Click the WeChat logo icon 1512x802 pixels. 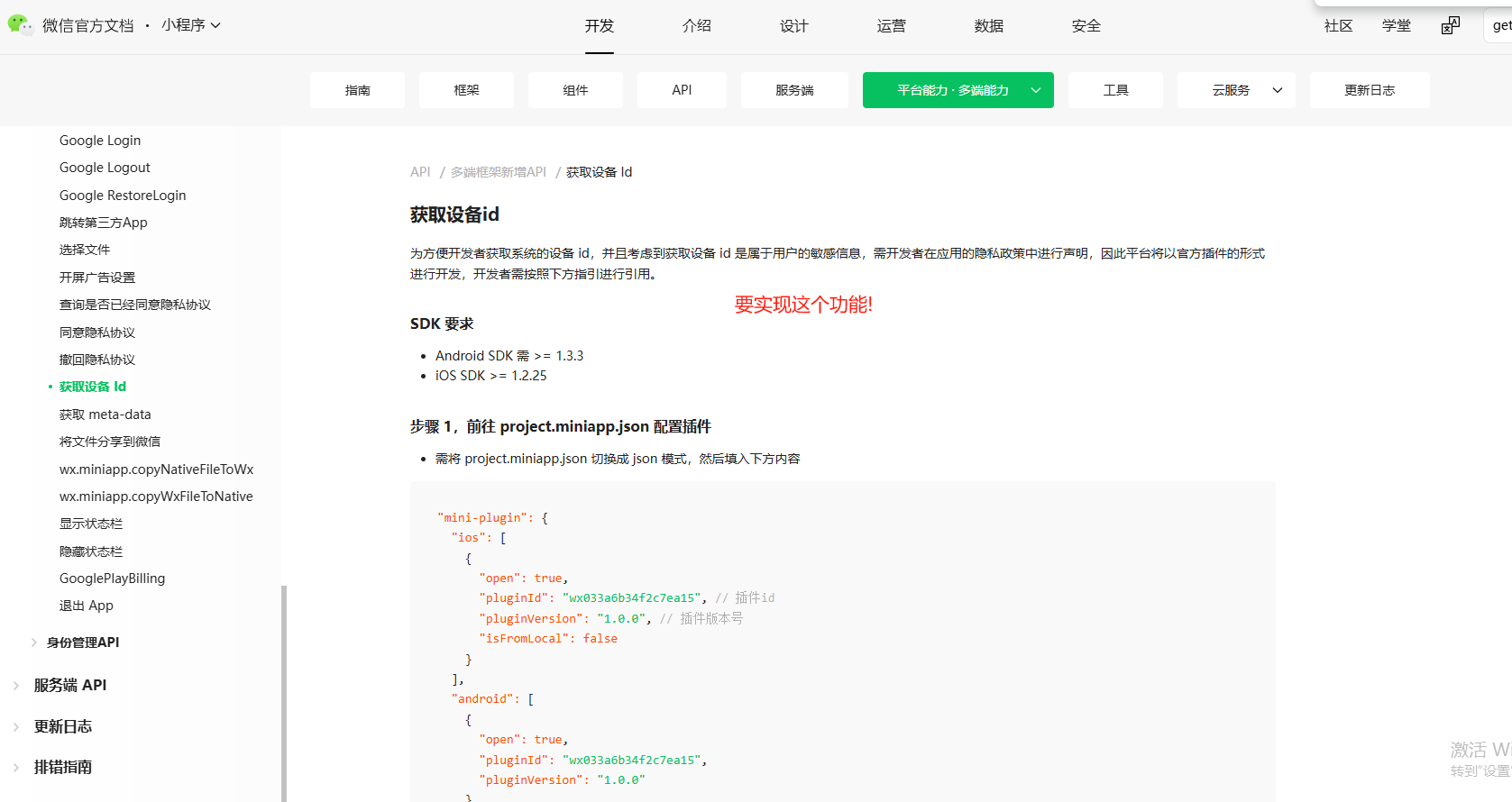tap(20, 25)
